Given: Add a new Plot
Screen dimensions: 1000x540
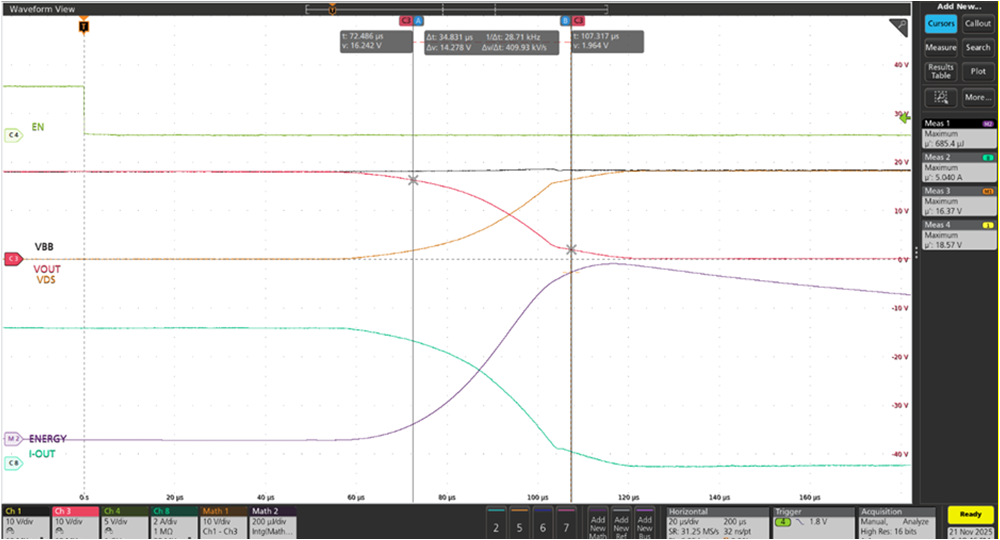Looking at the screenshot, I should 978,71.
